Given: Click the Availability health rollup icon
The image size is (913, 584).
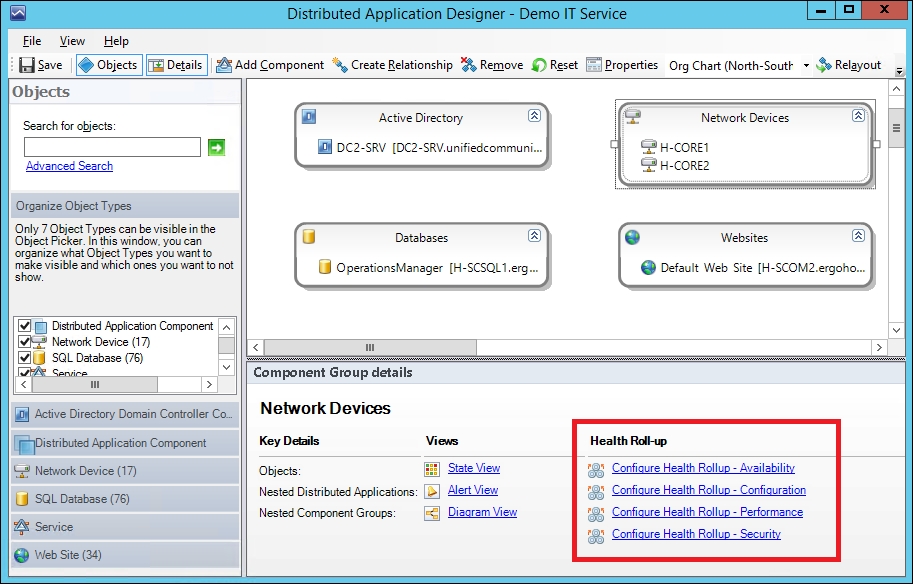Looking at the screenshot, I should 596,470.
